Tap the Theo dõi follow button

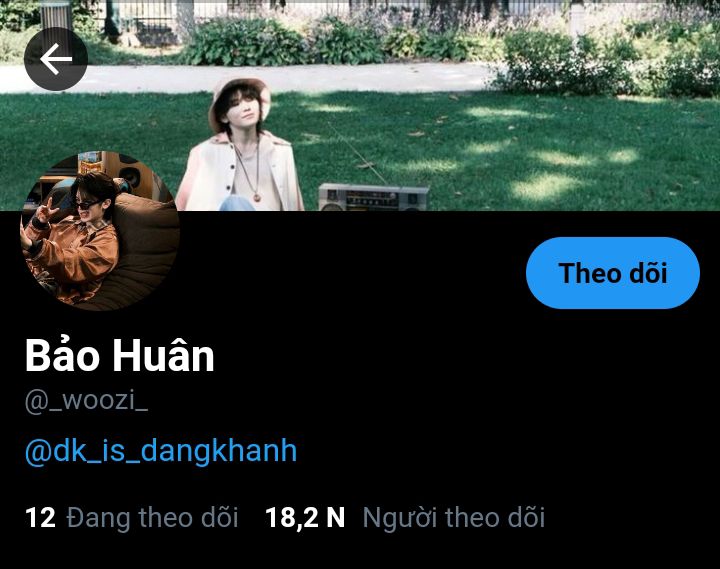[x=613, y=273]
